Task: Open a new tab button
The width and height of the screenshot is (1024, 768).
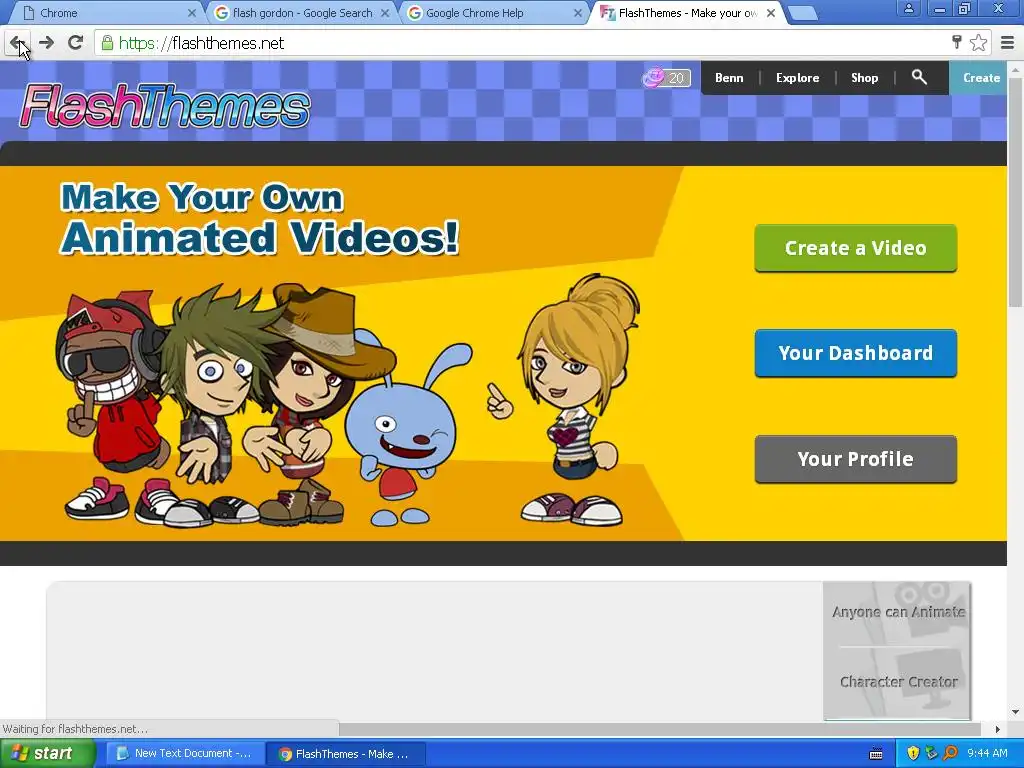Action: click(x=803, y=13)
